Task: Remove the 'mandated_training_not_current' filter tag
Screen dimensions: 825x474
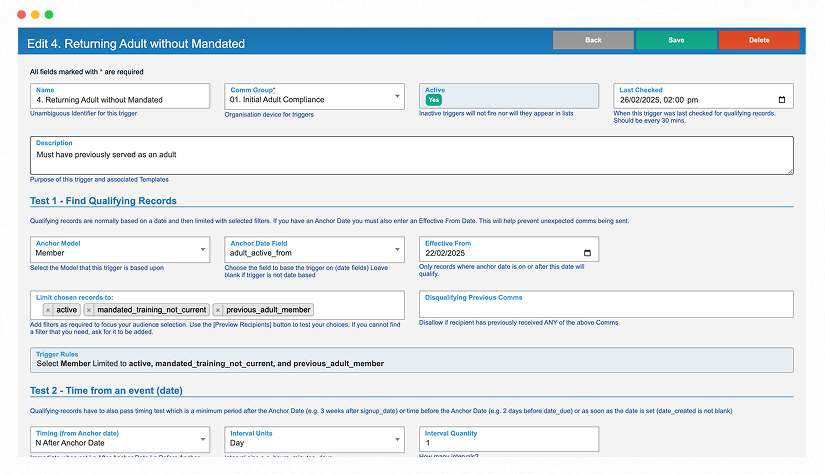Action: 89,310
